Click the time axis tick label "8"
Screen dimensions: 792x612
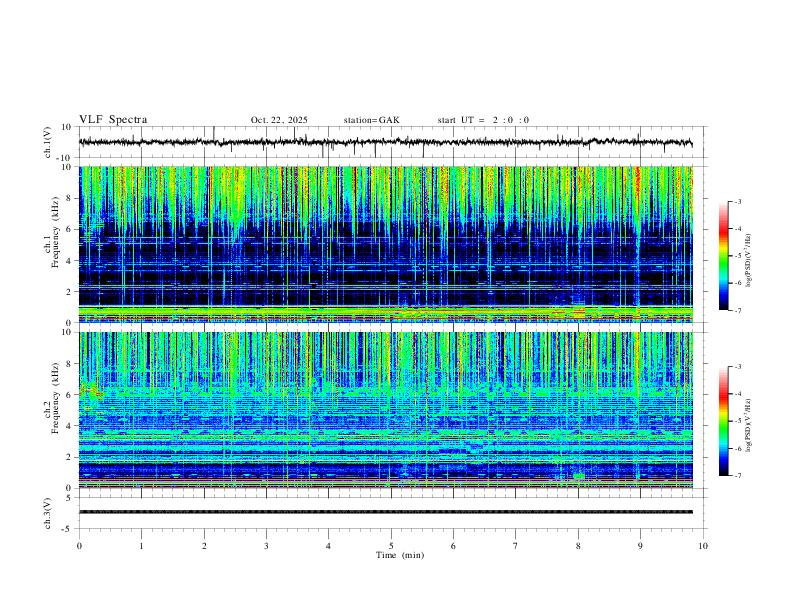[578, 546]
